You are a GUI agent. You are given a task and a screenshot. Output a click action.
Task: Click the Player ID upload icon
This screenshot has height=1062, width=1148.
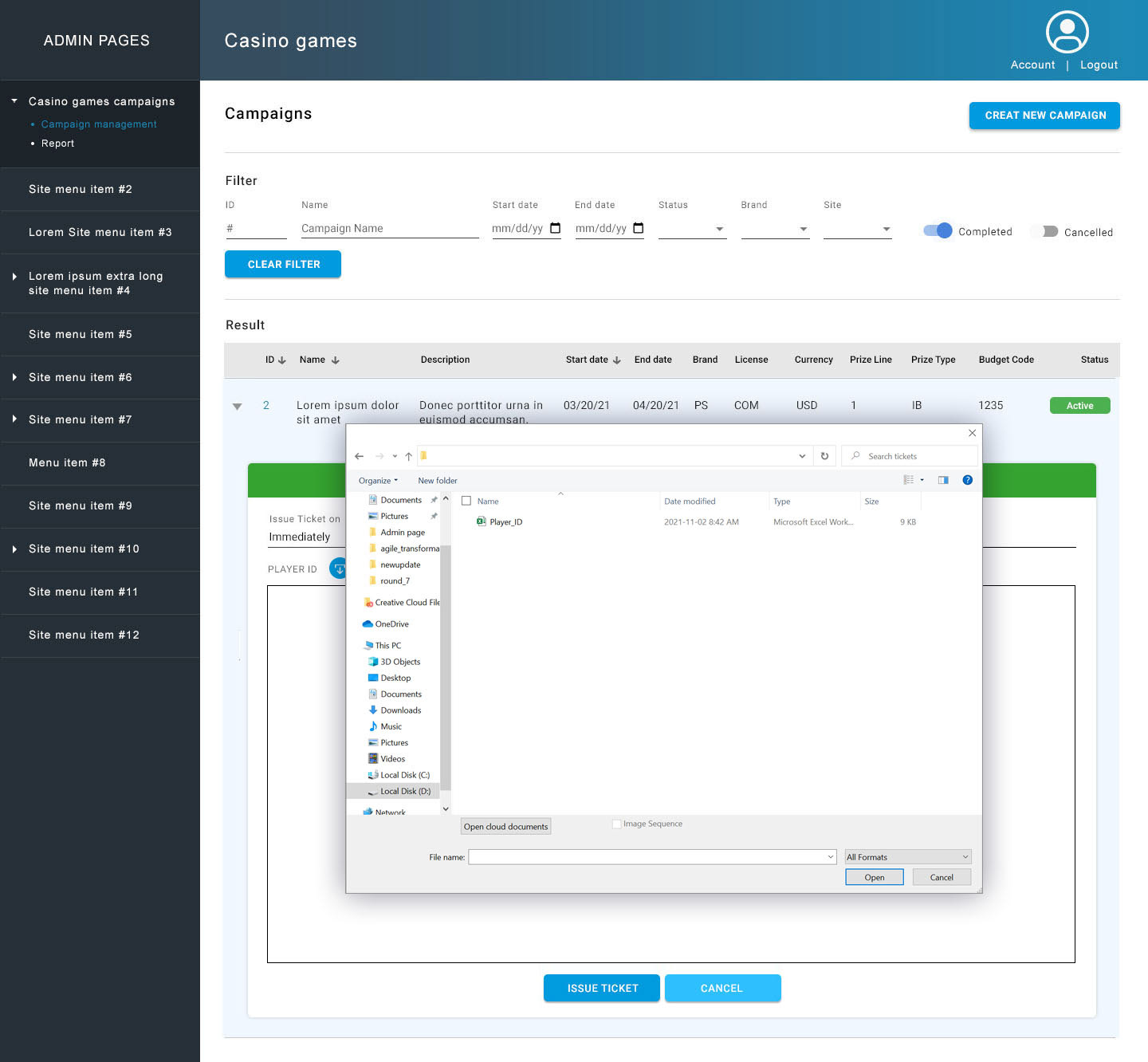coord(338,568)
